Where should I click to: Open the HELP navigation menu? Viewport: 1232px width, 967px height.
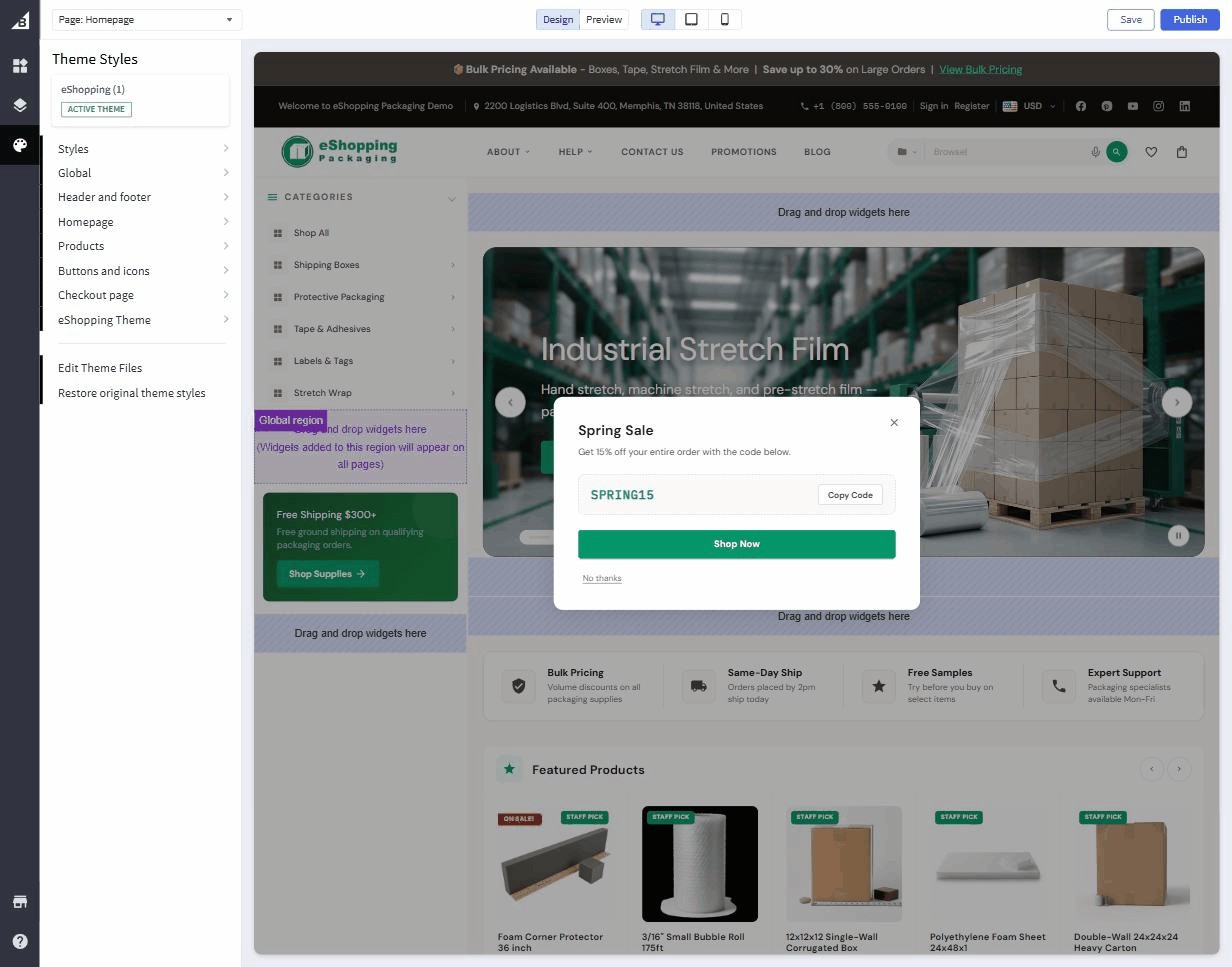tap(575, 152)
